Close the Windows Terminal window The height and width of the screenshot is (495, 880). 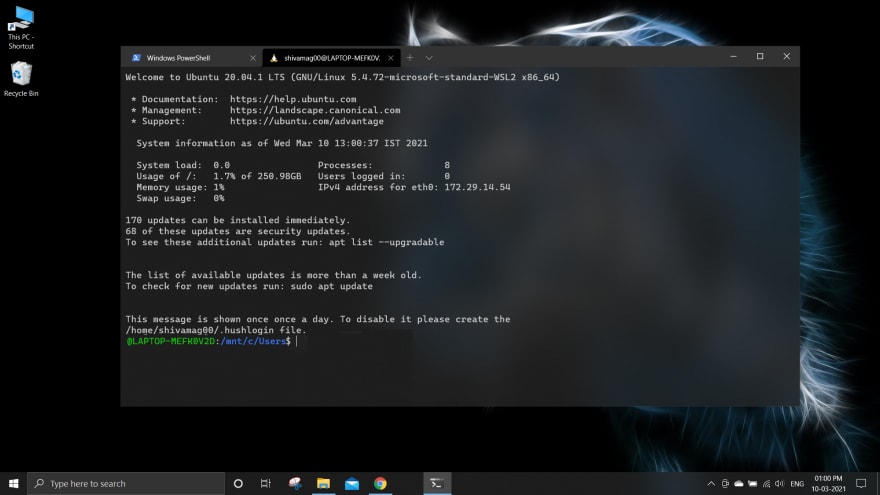coord(786,56)
